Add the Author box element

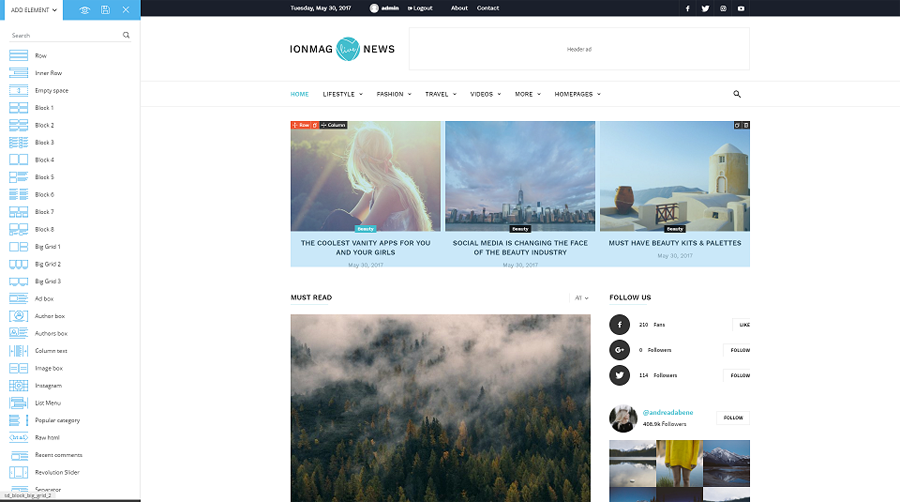pos(19,316)
